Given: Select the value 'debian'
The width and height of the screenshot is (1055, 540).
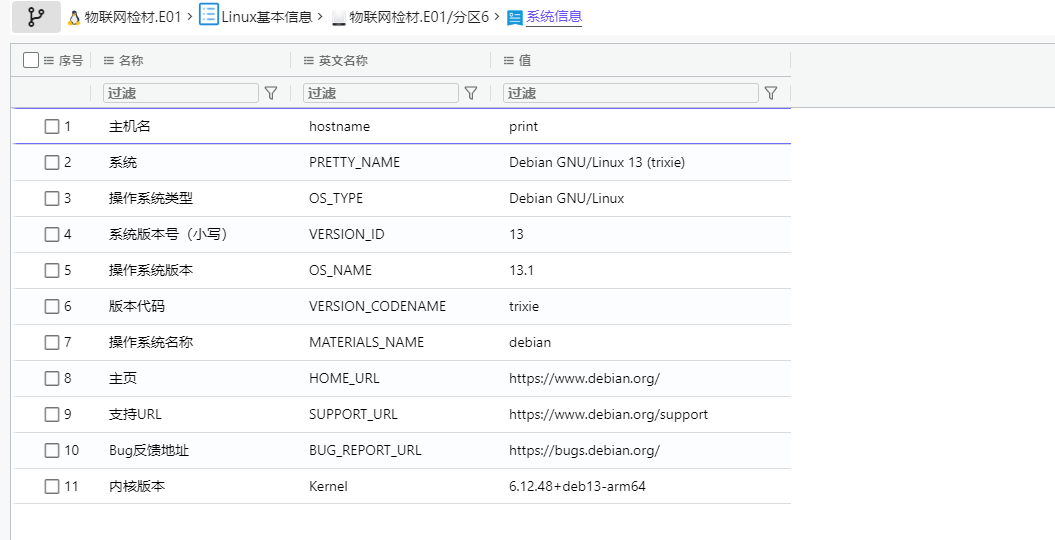Looking at the screenshot, I should 530,342.
